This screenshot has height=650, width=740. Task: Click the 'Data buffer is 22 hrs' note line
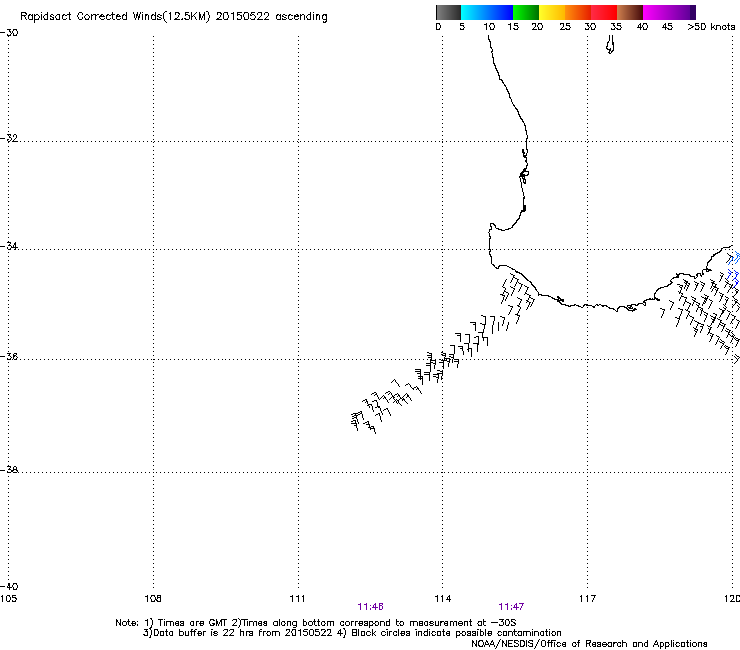click(352, 633)
